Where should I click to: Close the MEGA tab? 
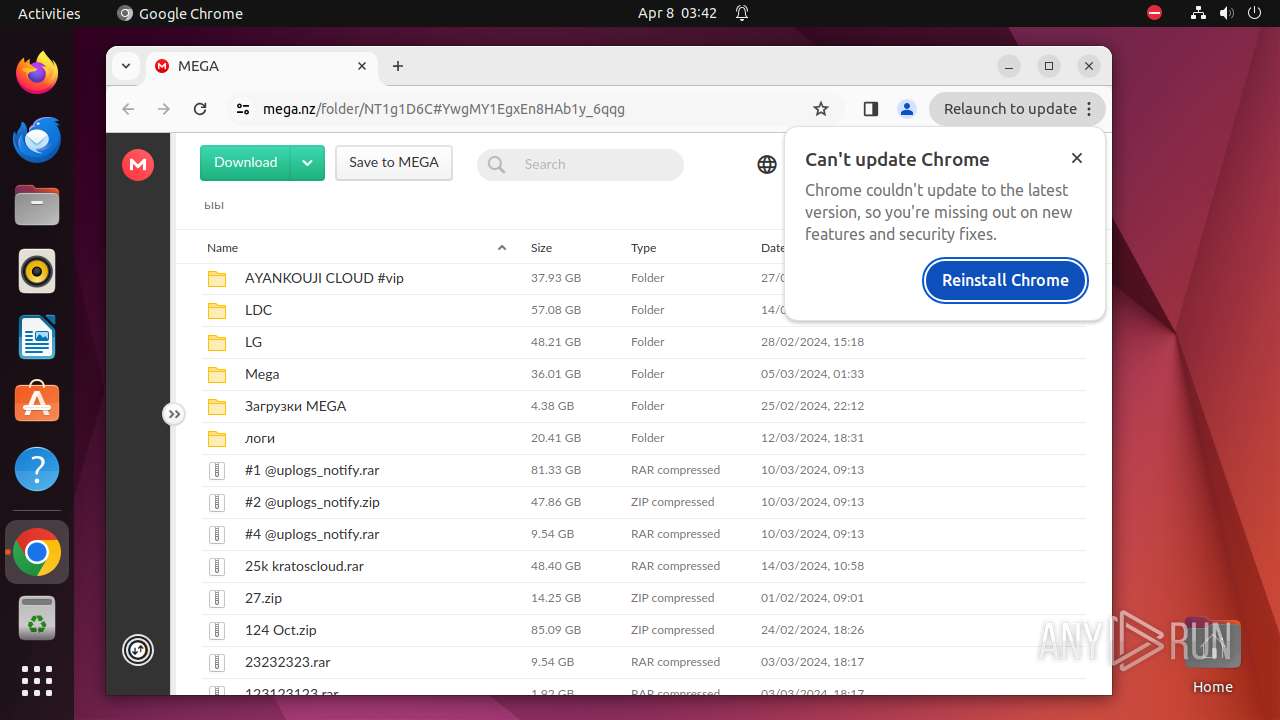(362, 66)
